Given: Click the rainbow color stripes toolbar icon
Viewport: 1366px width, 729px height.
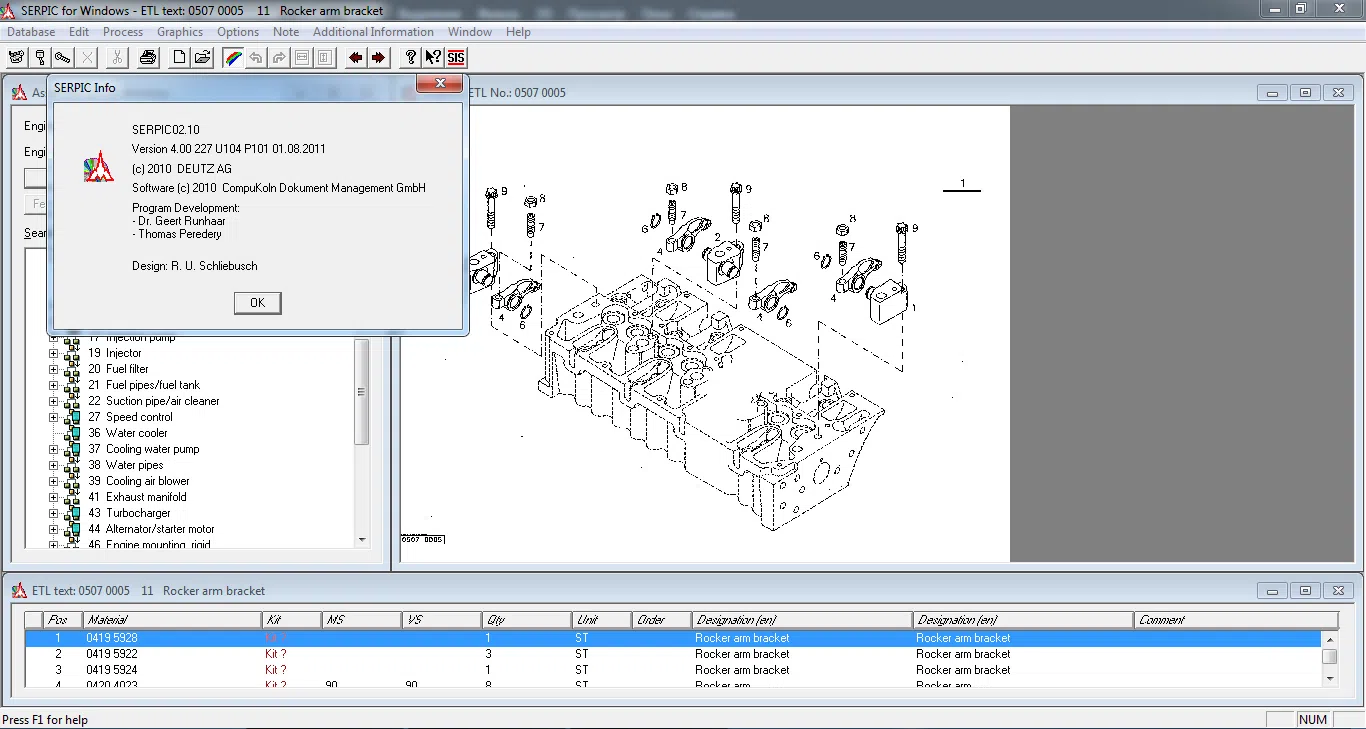Looking at the screenshot, I should click(233, 57).
